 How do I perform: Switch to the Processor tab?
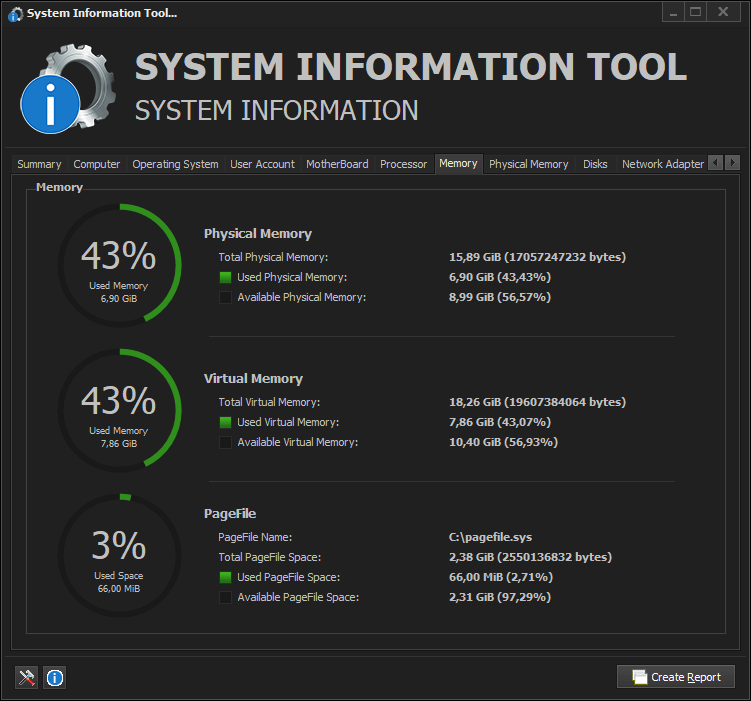[403, 164]
